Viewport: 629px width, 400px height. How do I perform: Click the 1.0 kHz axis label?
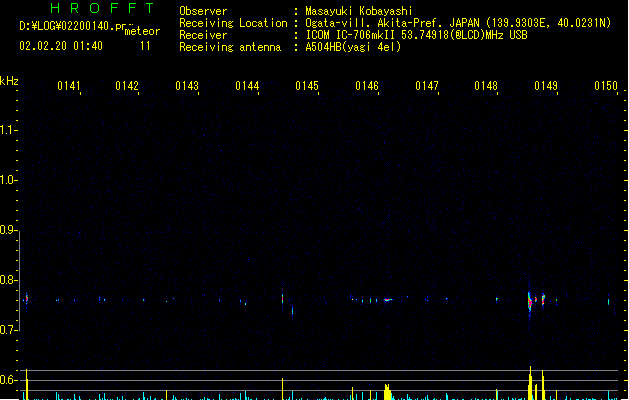(7, 180)
